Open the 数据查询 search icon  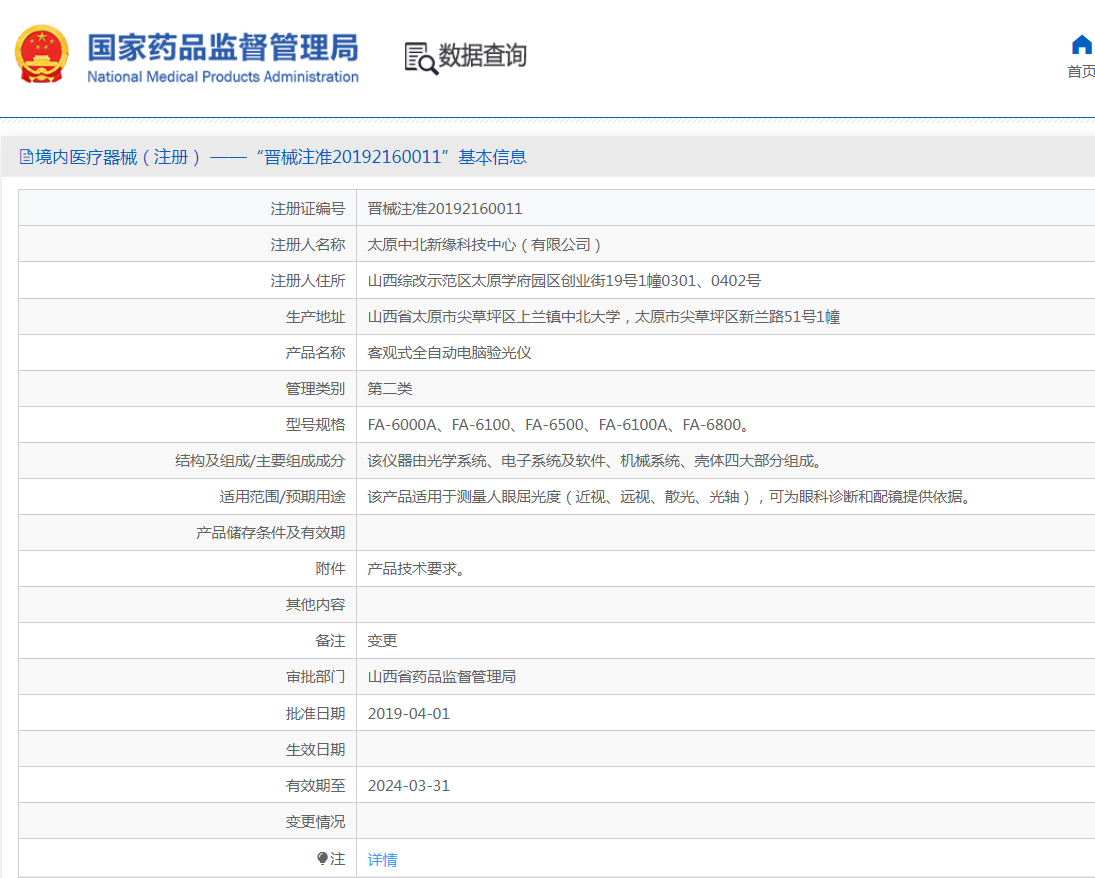pos(421,59)
